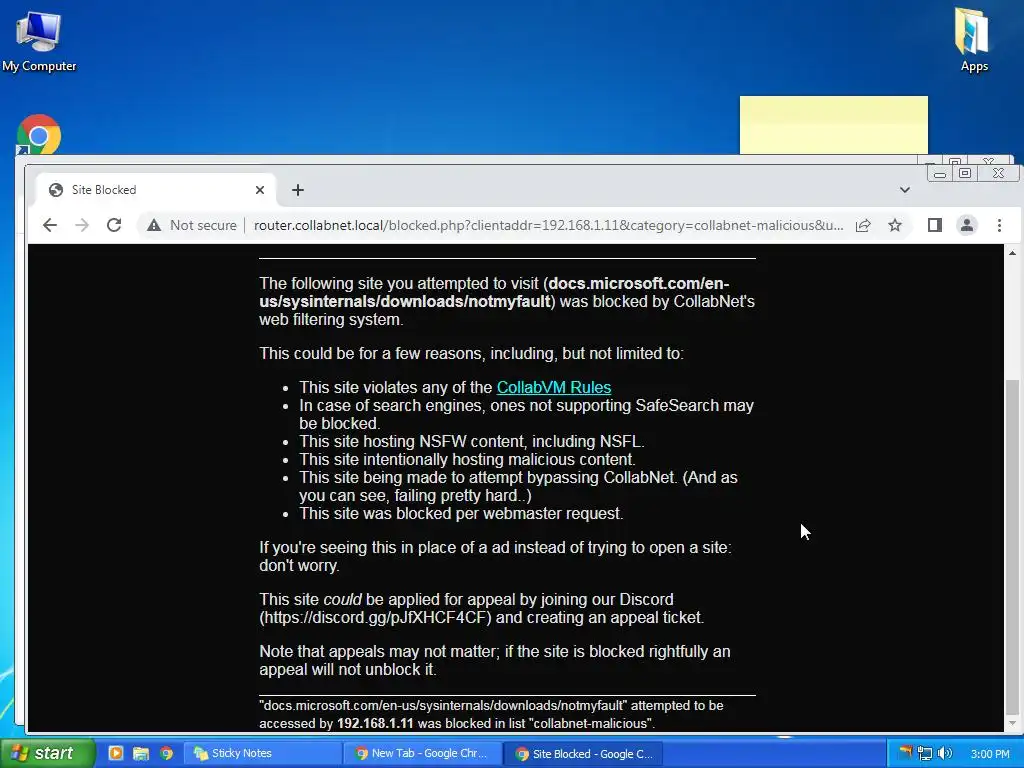Screen dimensions: 1024x768
Task: Click the discord.gg invite URL text
Action: click(x=376, y=618)
